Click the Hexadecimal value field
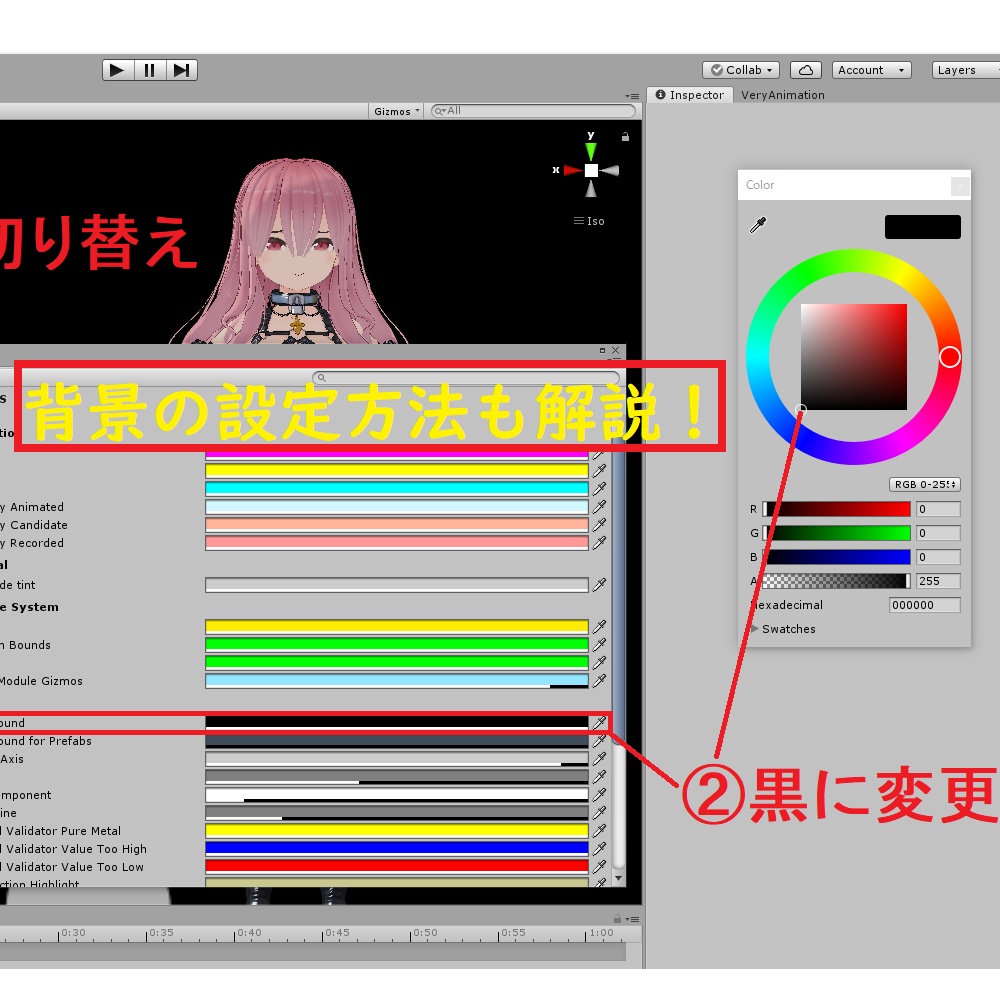This screenshot has width=1000, height=1000. pyautogui.click(x=922, y=605)
